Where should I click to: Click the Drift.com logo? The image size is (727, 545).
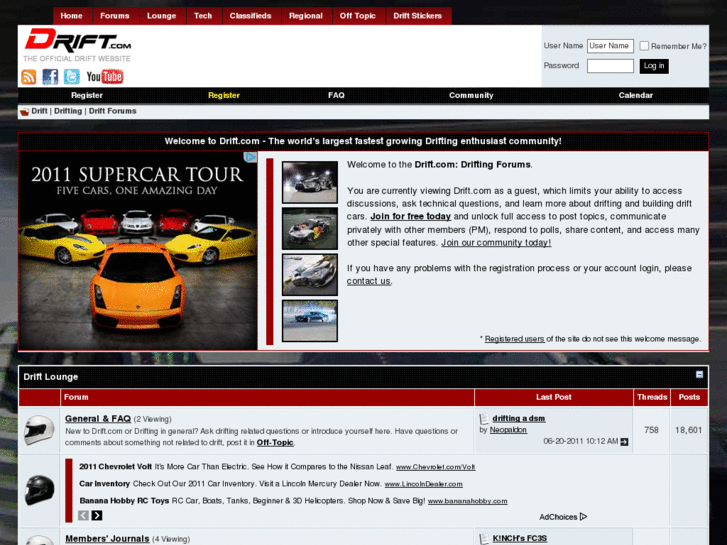coord(78,40)
